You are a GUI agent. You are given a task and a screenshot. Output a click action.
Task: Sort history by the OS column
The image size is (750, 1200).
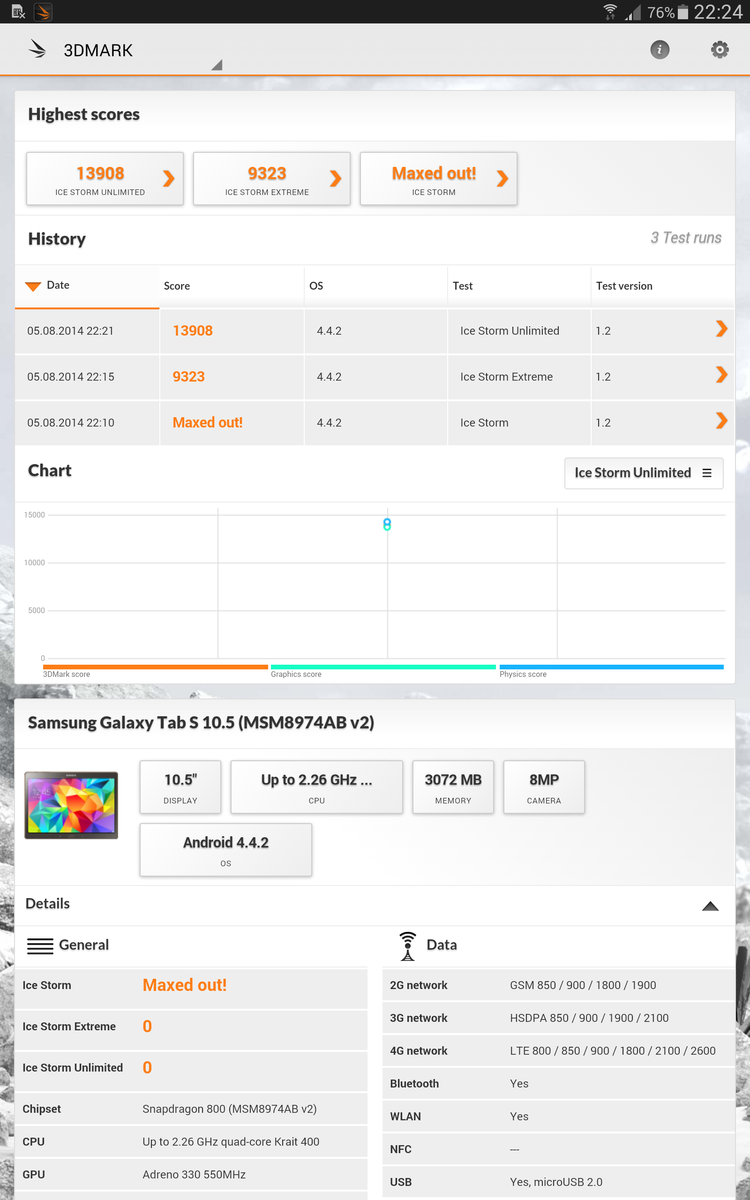point(376,286)
